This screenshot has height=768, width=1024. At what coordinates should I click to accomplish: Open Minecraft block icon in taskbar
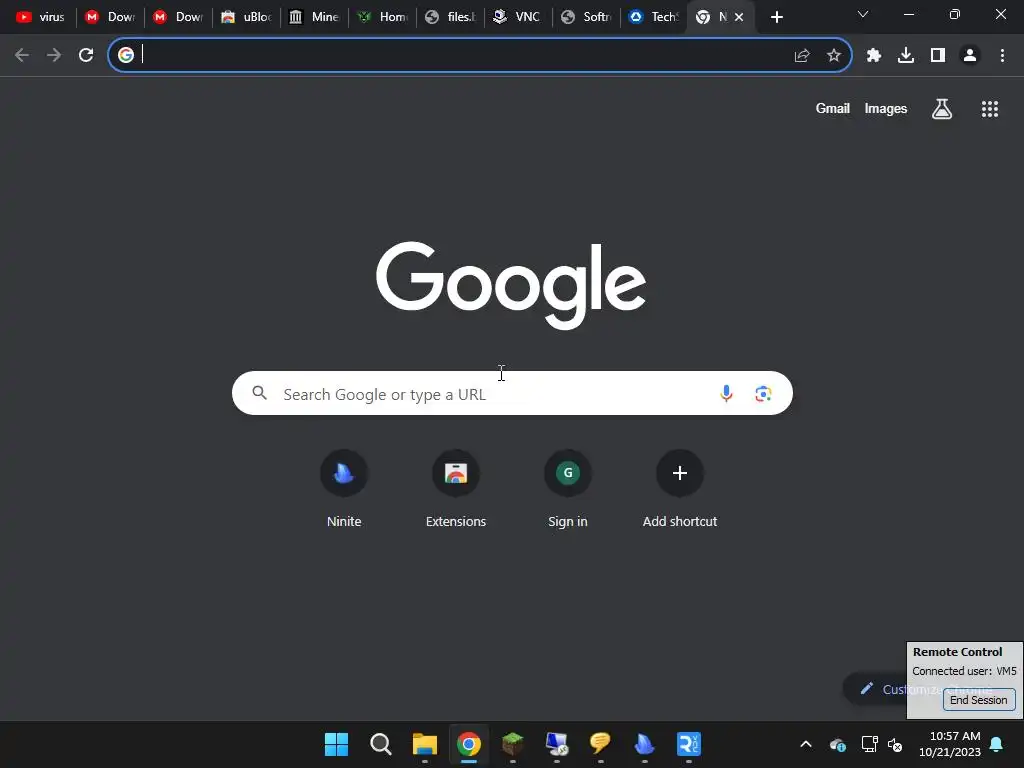pos(513,744)
